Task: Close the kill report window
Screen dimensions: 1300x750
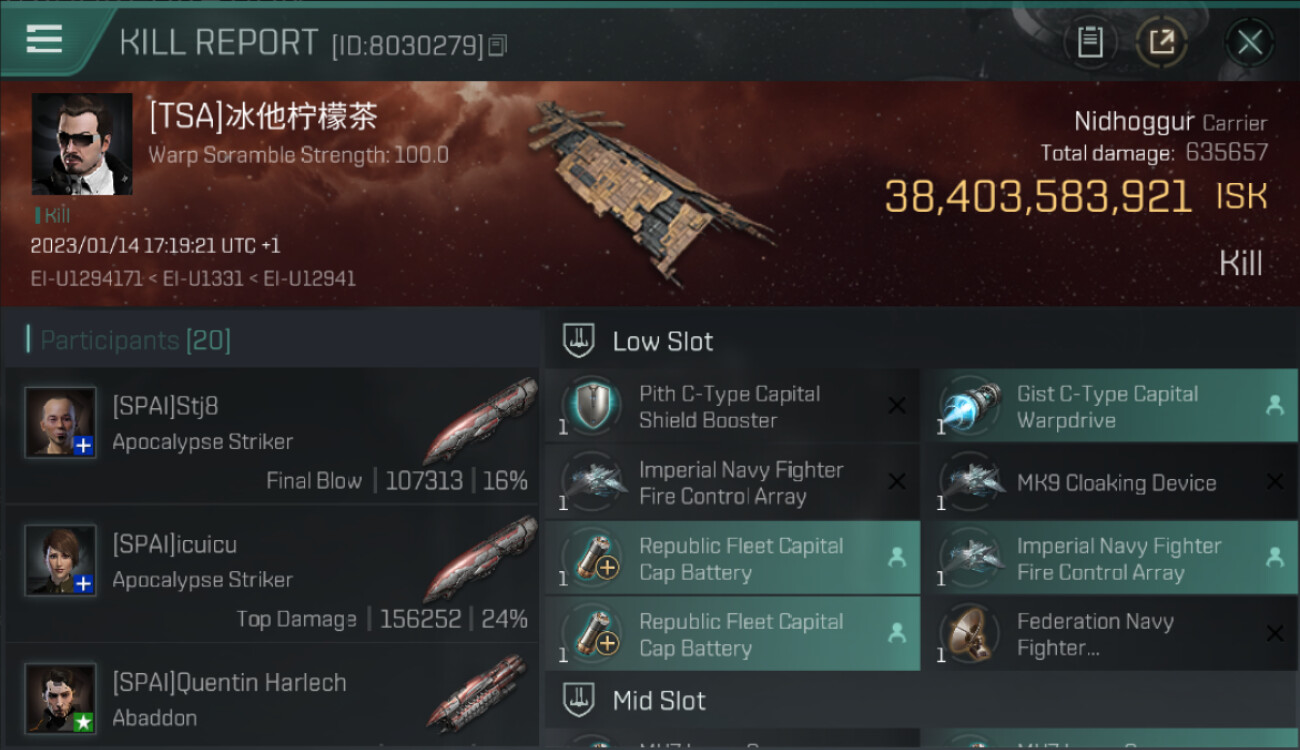Action: (x=1249, y=42)
